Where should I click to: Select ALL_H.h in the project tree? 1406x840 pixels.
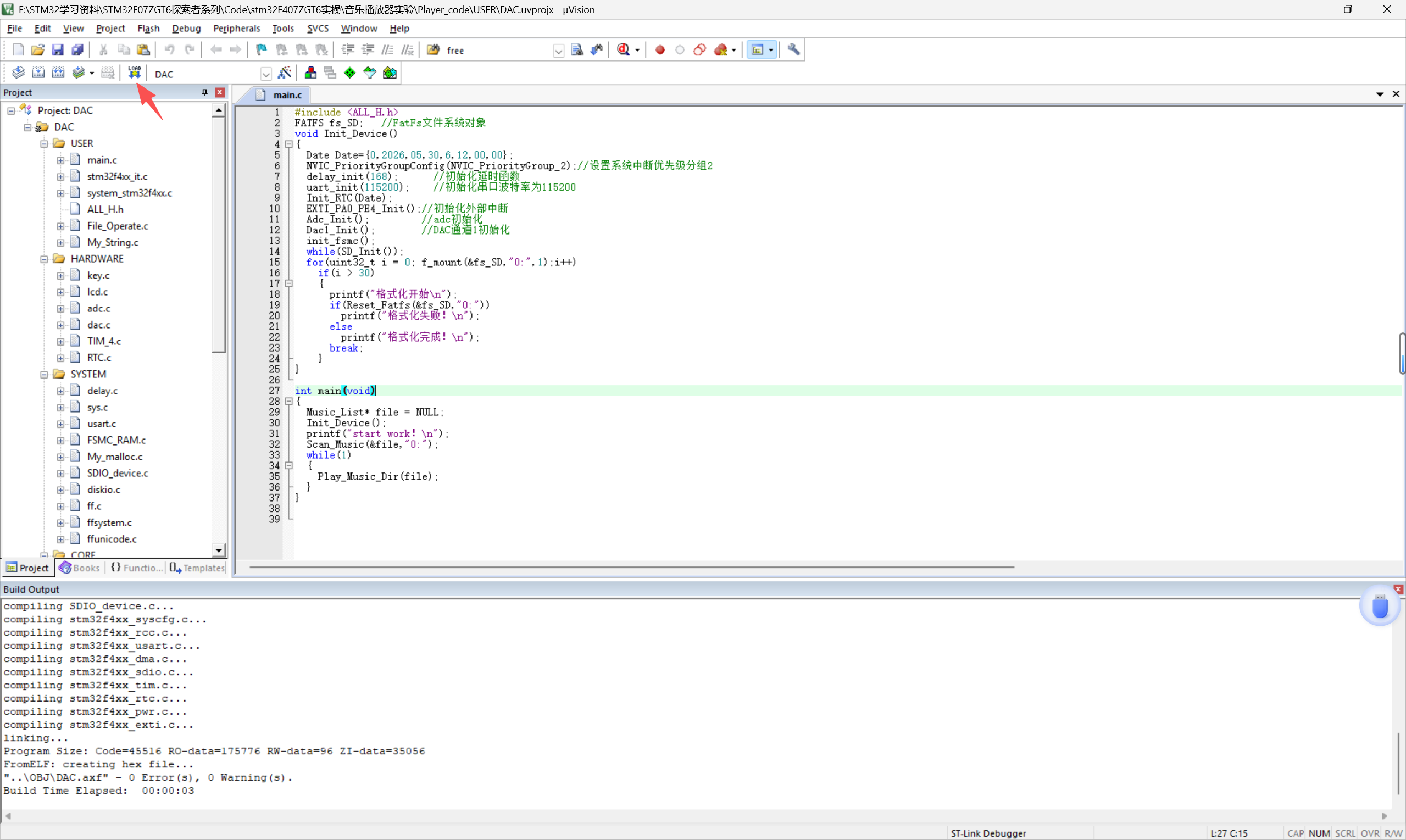[x=105, y=209]
